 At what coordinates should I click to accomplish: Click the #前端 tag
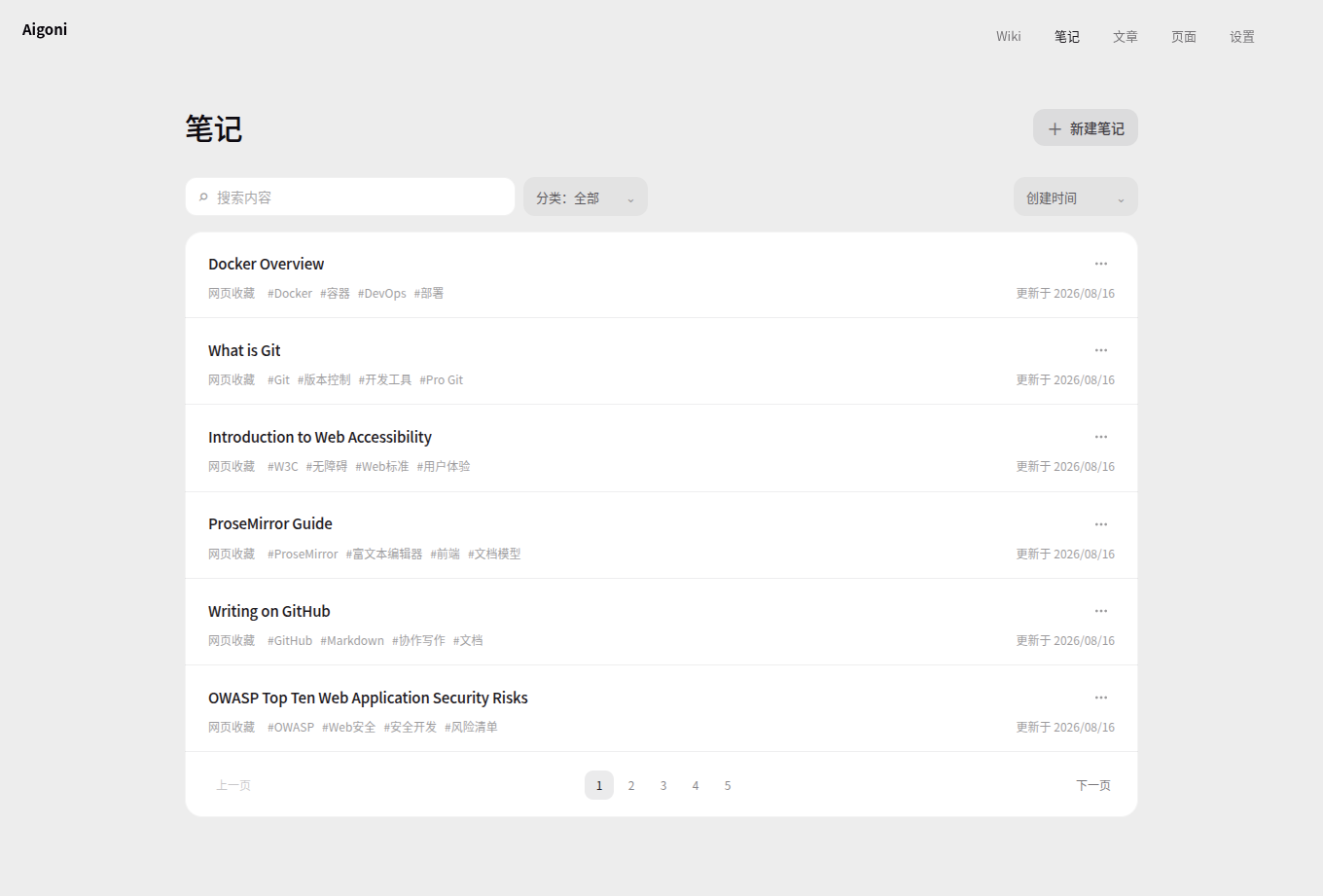tap(446, 554)
